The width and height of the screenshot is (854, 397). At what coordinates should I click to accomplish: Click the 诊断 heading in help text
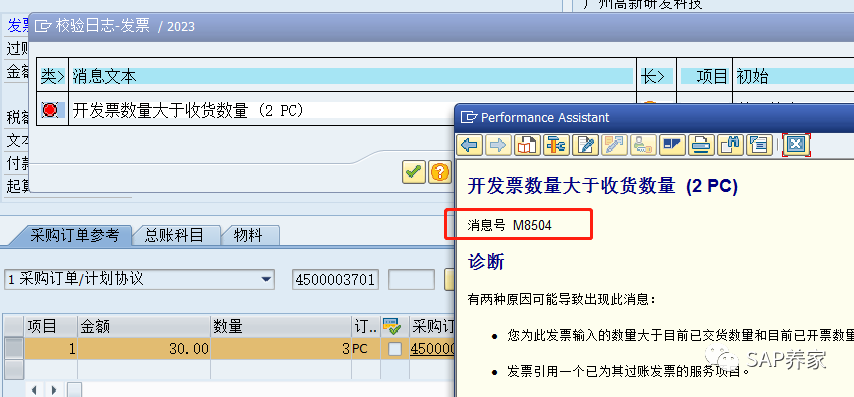coord(486,262)
